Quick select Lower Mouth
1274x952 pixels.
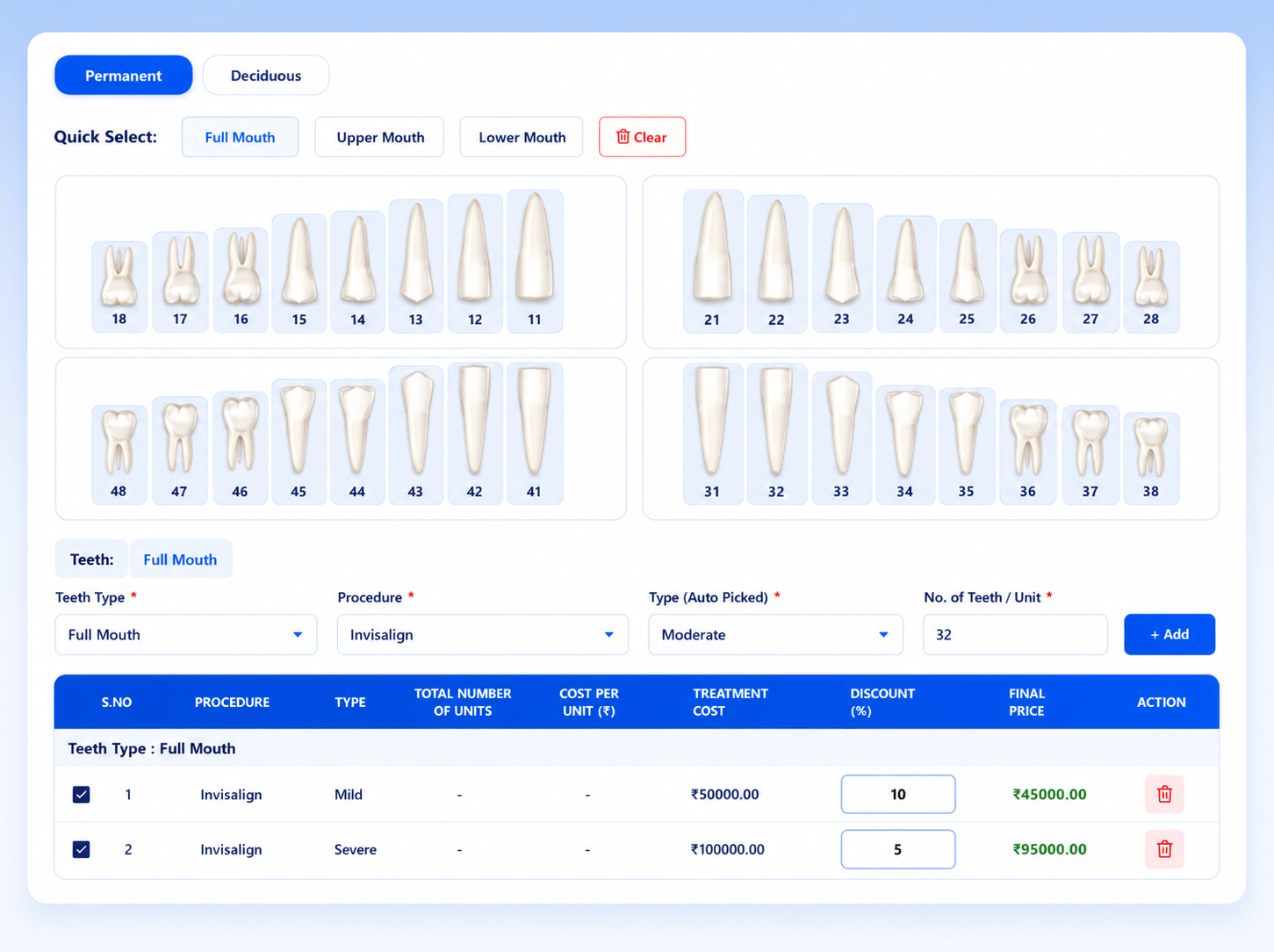pos(522,137)
